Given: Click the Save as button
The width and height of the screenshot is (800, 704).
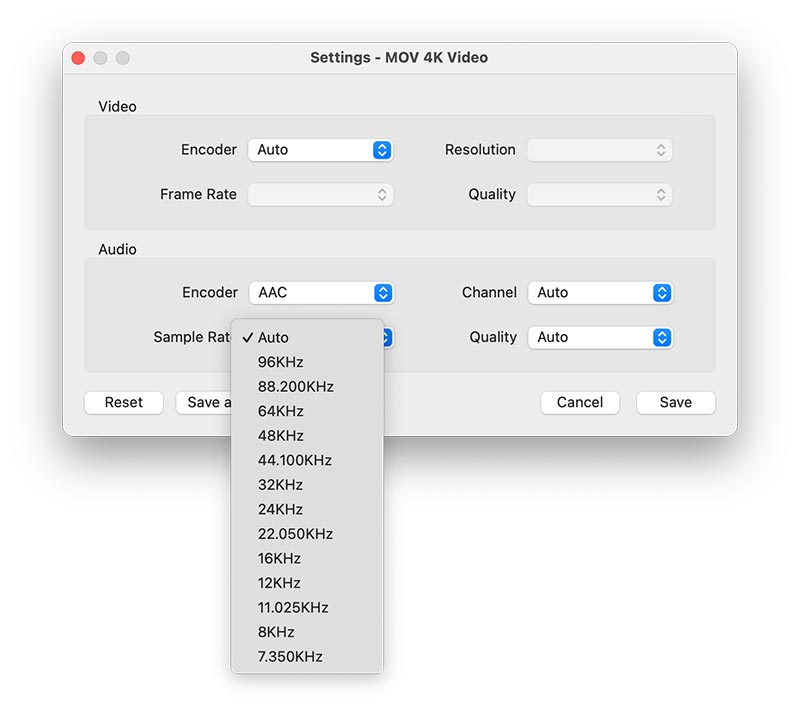Looking at the screenshot, I should (208, 402).
